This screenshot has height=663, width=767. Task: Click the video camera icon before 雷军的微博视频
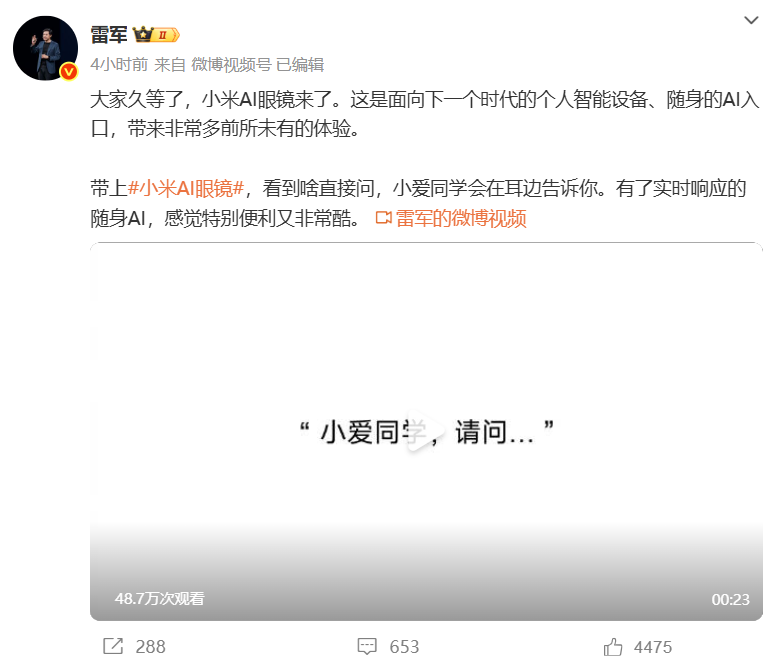click(x=384, y=218)
